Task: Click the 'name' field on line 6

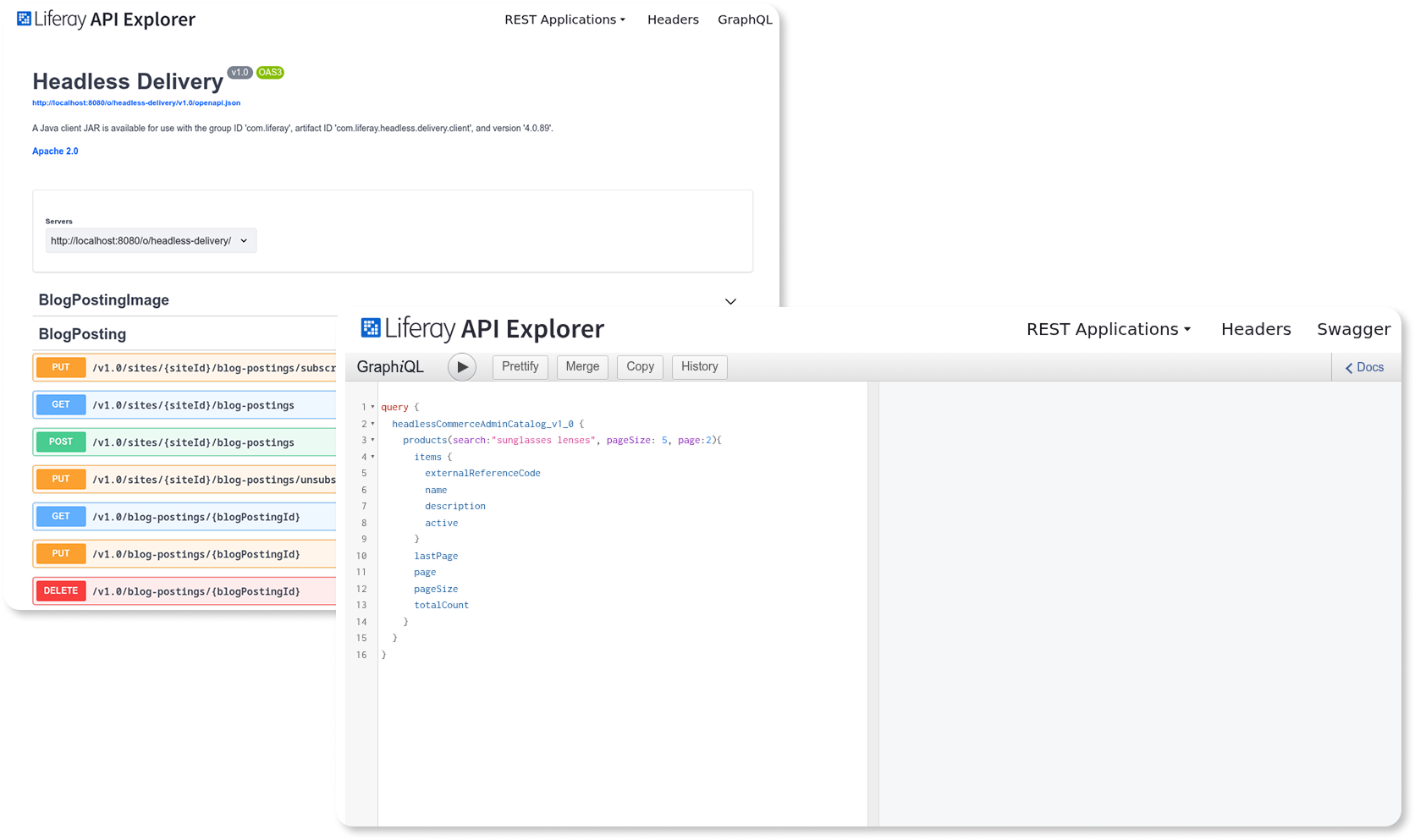Action: click(x=436, y=490)
